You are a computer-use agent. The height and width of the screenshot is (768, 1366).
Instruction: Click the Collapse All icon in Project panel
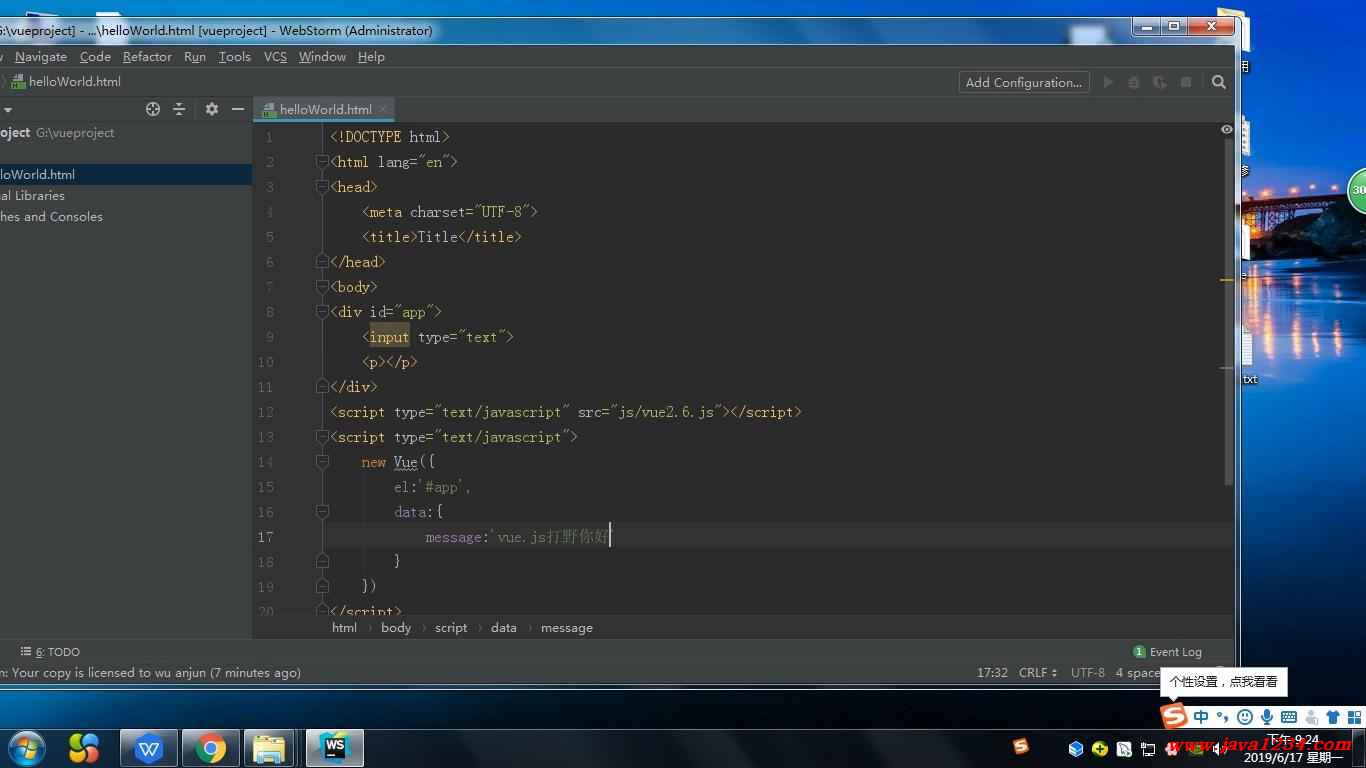point(179,109)
